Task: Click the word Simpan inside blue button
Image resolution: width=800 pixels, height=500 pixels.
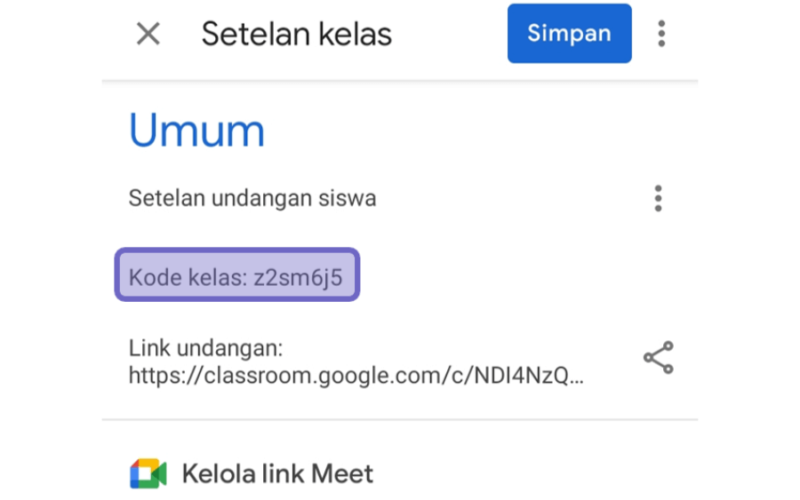Action: click(569, 34)
